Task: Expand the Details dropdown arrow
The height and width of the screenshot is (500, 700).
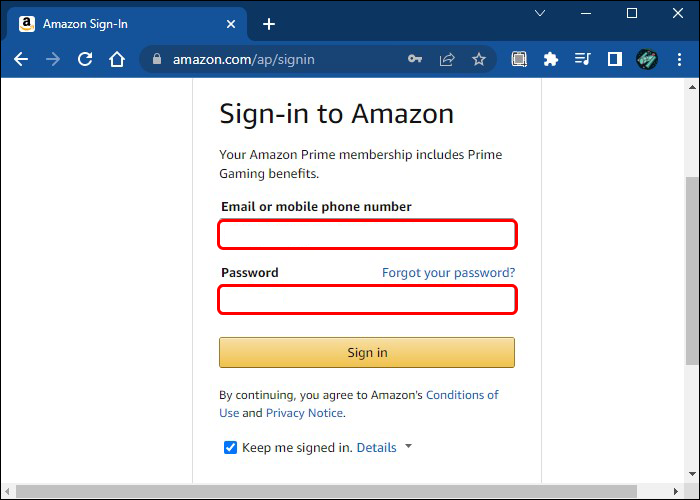Action: coord(408,447)
